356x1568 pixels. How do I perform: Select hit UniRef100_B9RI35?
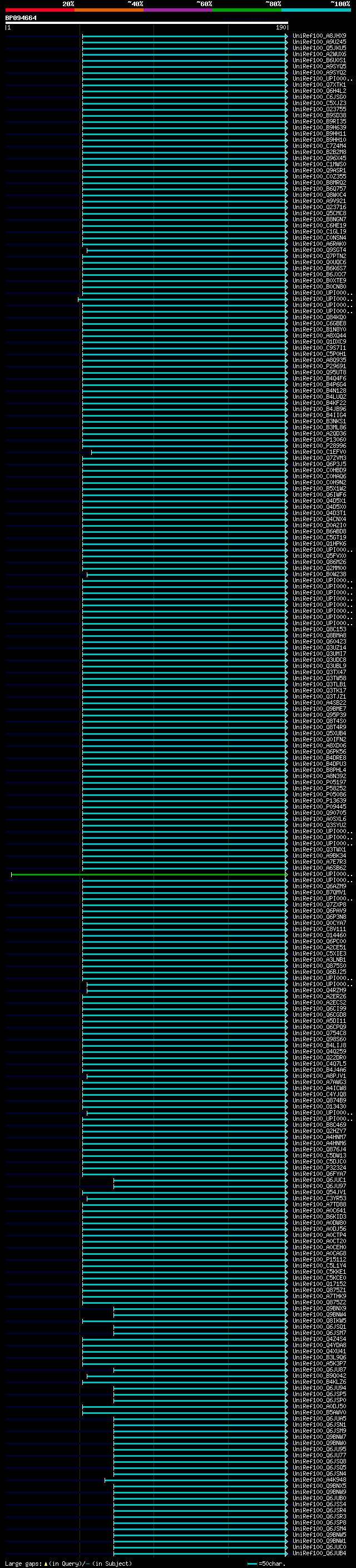pyautogui.click(x=319, y=122)
